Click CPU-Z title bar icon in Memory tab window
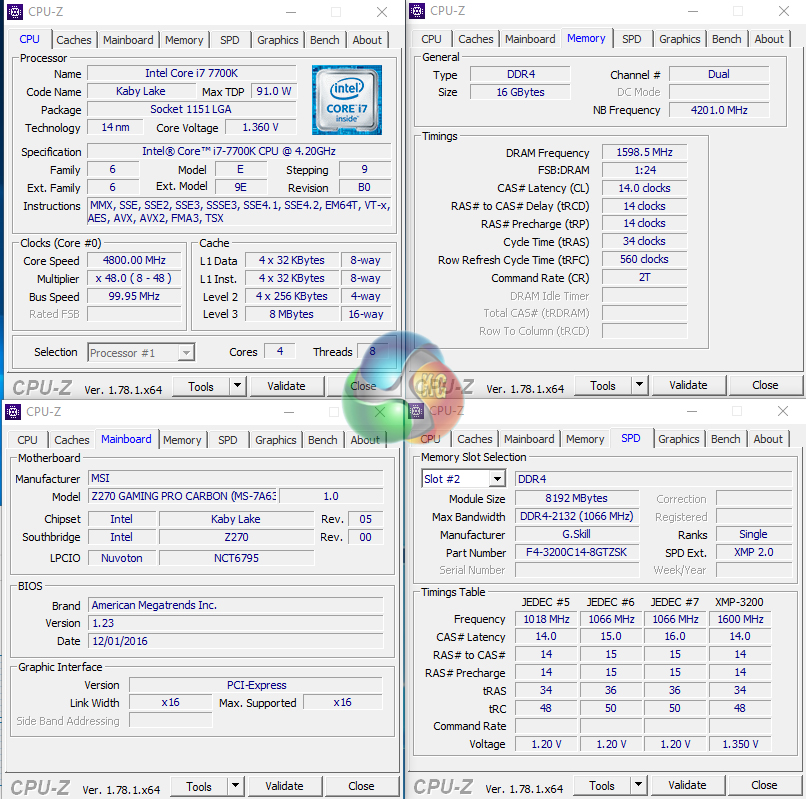This screenshot has width=806, height=799. (x=418, y=11)
